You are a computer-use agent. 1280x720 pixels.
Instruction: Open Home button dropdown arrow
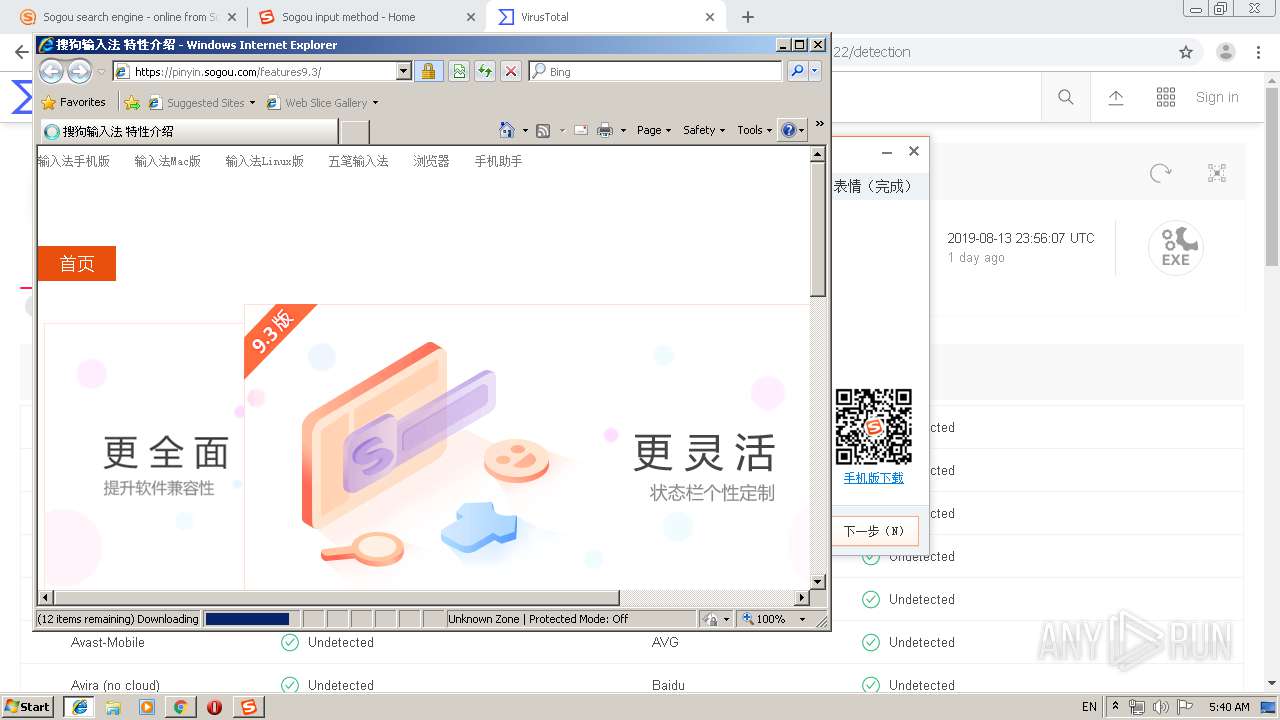pyautogui.click(x=525, y=130)
